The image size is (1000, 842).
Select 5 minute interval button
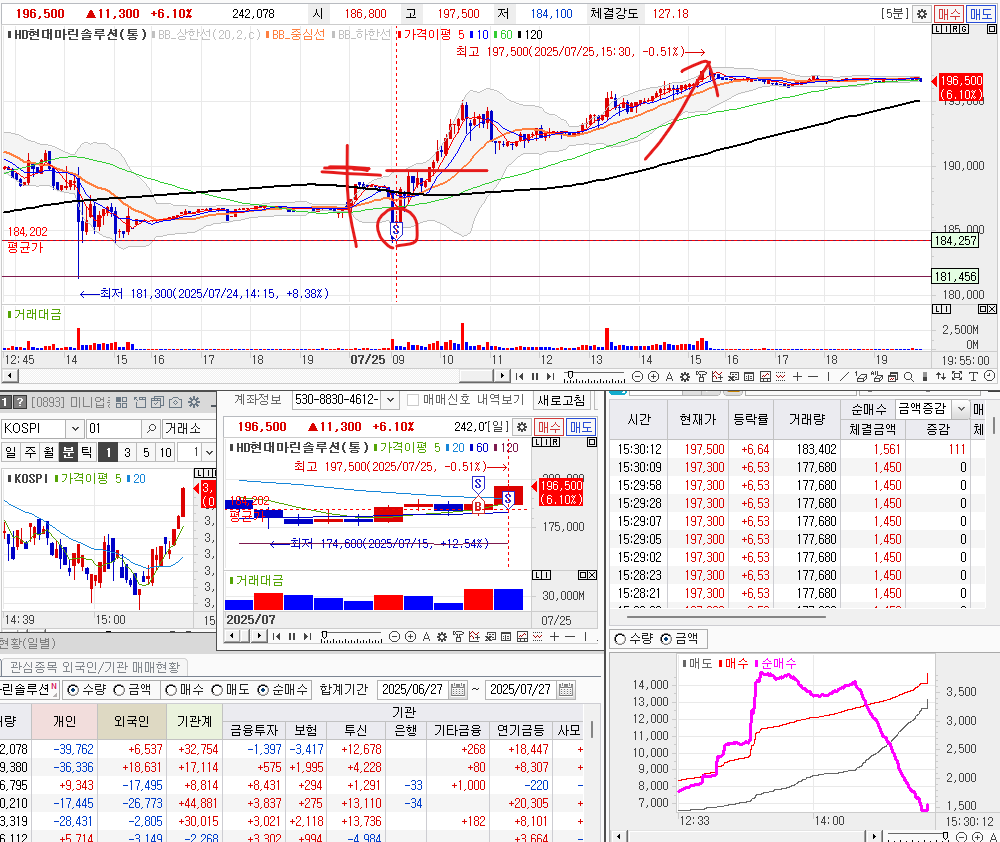pos(146,452)
